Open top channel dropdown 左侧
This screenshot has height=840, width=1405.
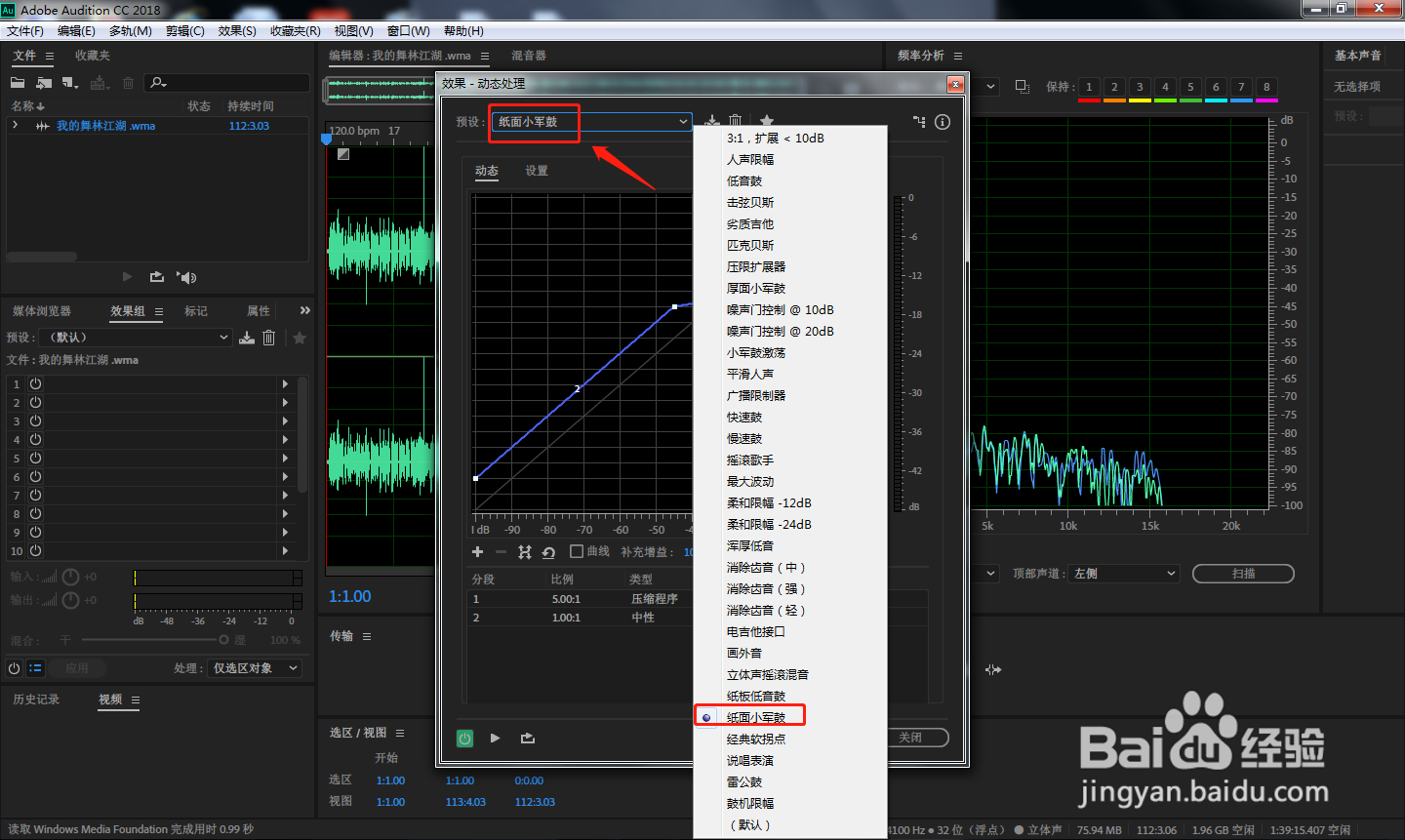click(1125, 574)
